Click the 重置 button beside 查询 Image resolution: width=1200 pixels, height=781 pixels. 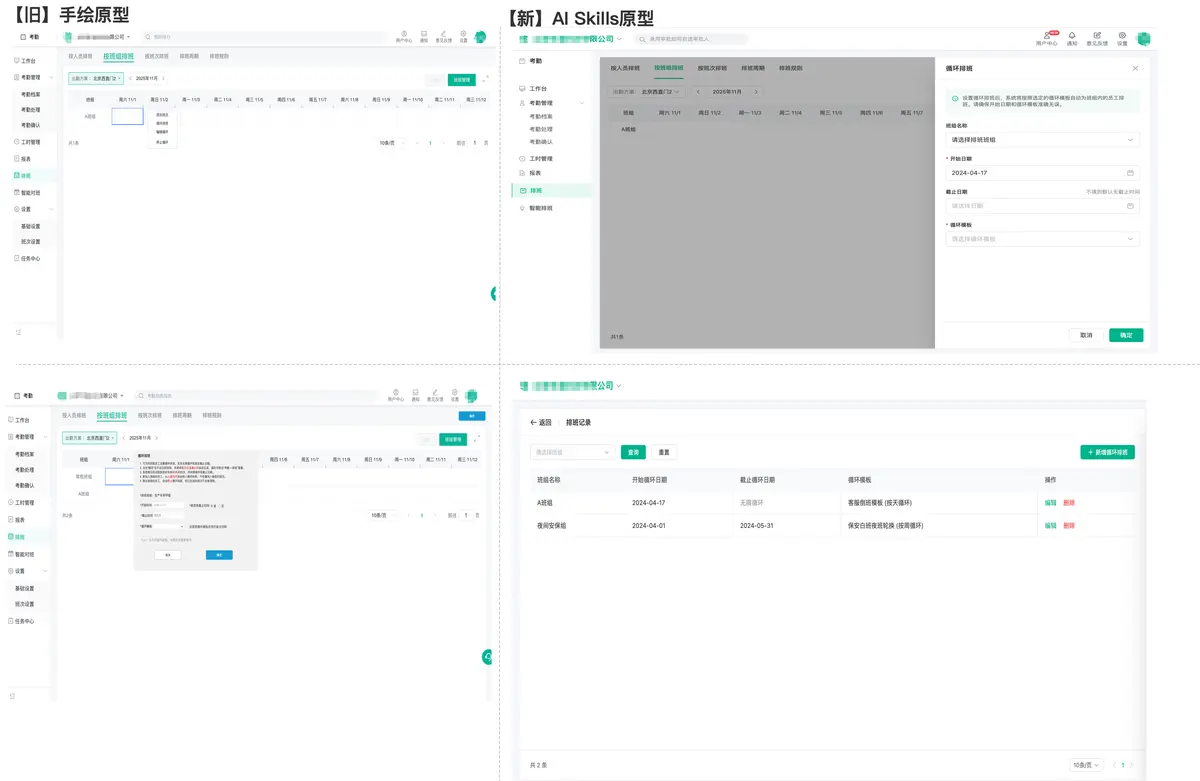(x=663, y=453)
